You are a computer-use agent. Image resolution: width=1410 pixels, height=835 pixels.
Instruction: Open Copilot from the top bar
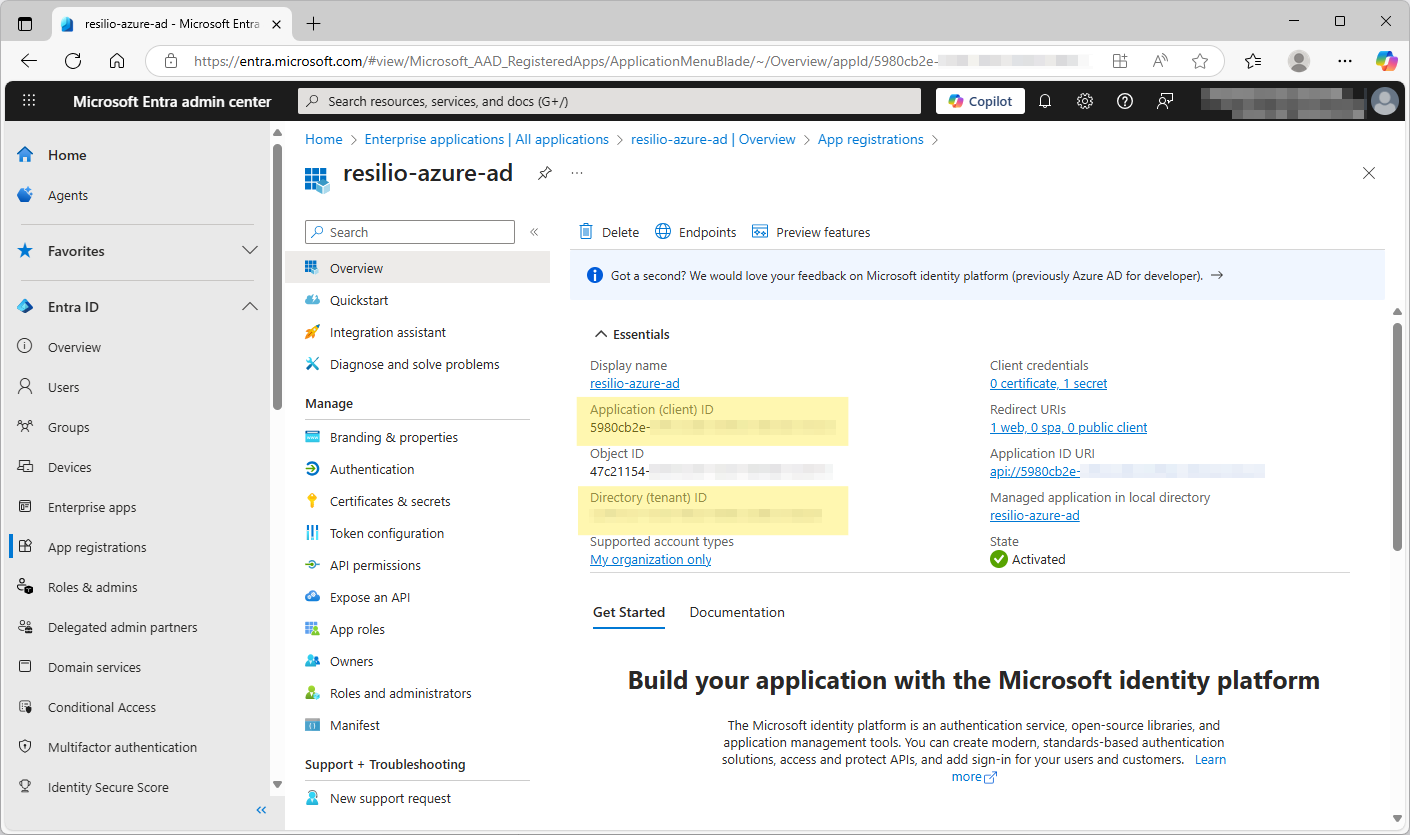[x=980, y=100]
